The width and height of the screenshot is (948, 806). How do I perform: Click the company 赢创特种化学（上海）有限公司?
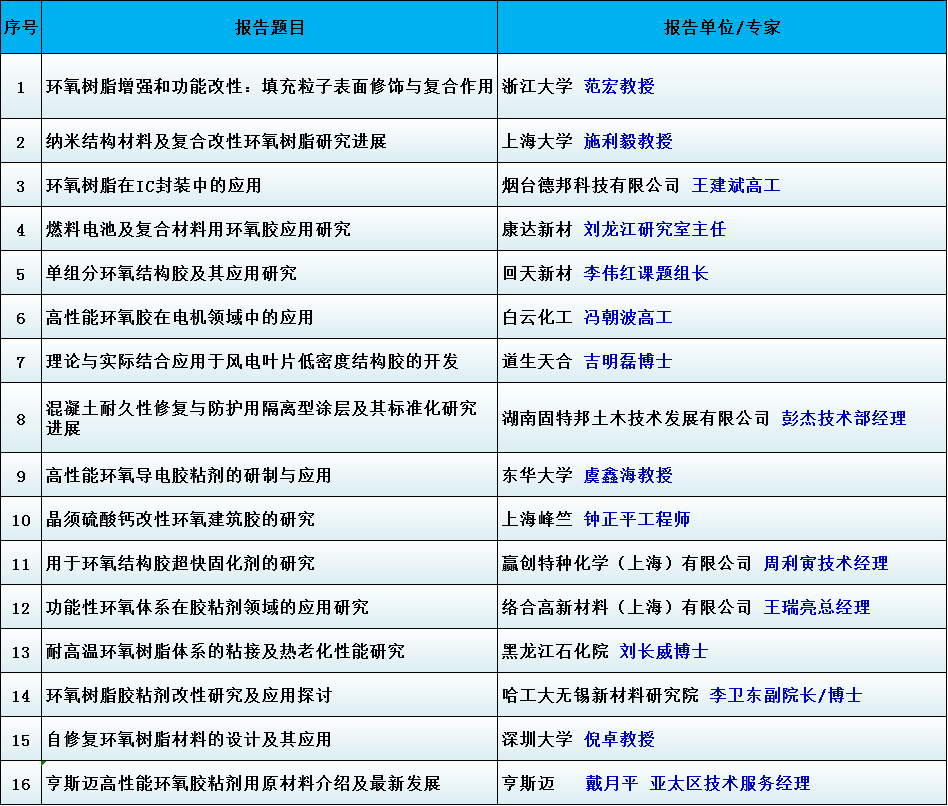pyautogui.click(x=627, y=564)
